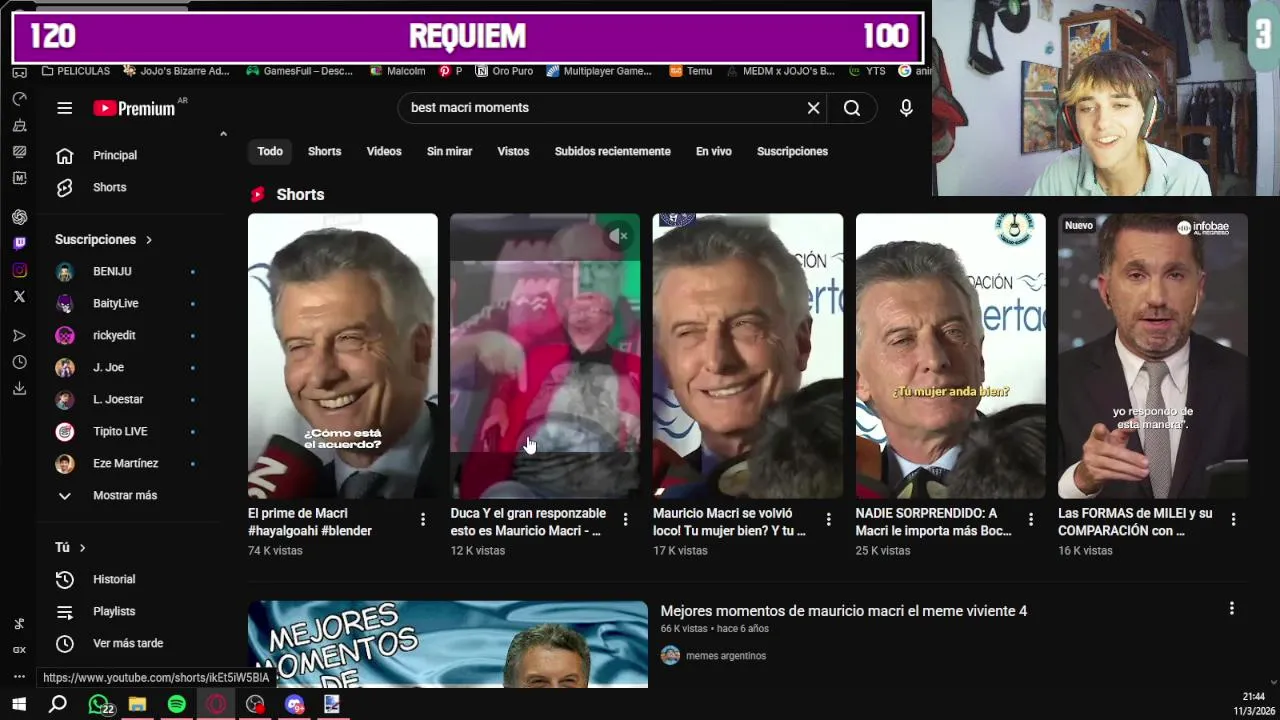Open ChatGPT in the Opera sidebar

coord(19,217)
